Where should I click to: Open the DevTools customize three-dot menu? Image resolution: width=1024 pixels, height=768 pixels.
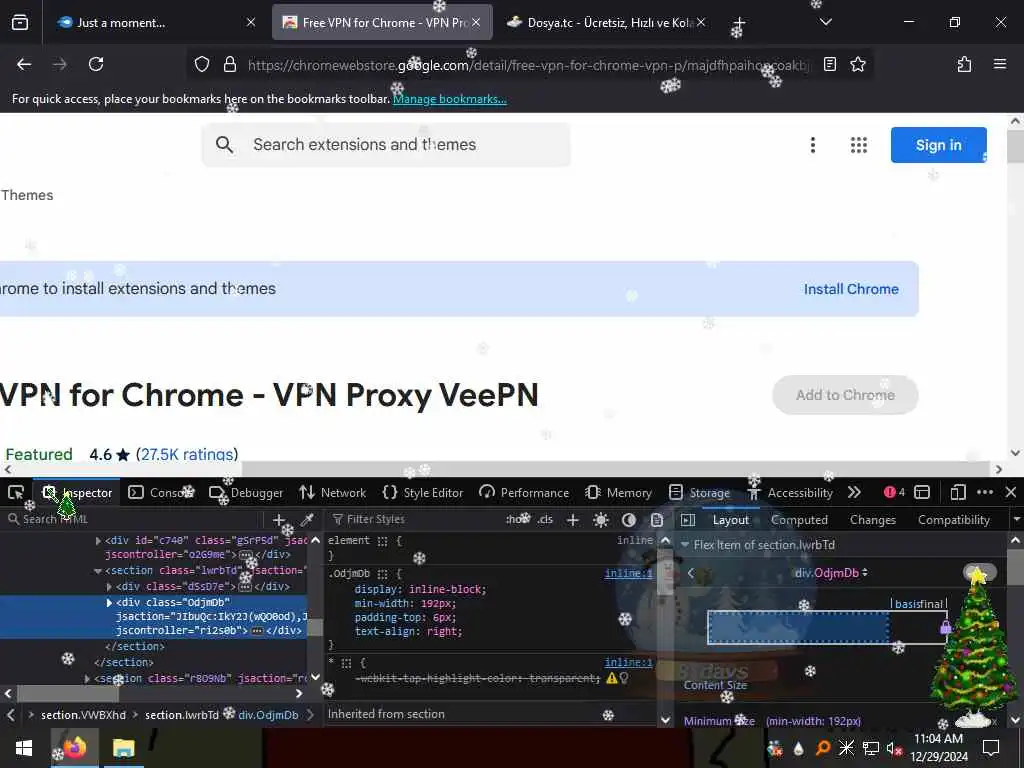point(985,492)
